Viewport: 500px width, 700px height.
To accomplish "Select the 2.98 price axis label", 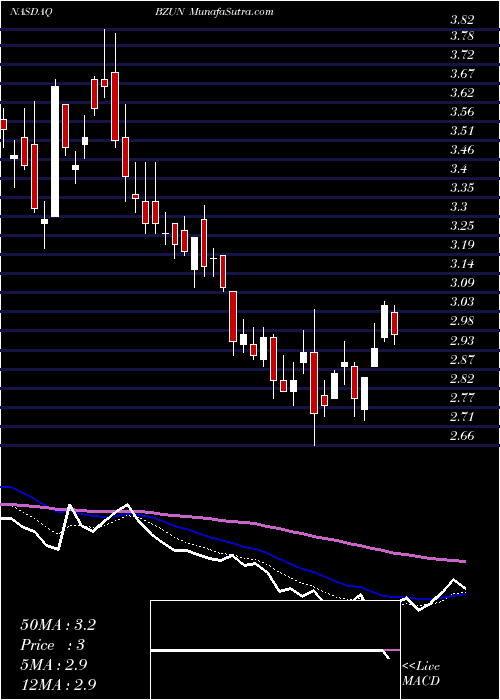I will pyautogui.click(x=462, y=321).
